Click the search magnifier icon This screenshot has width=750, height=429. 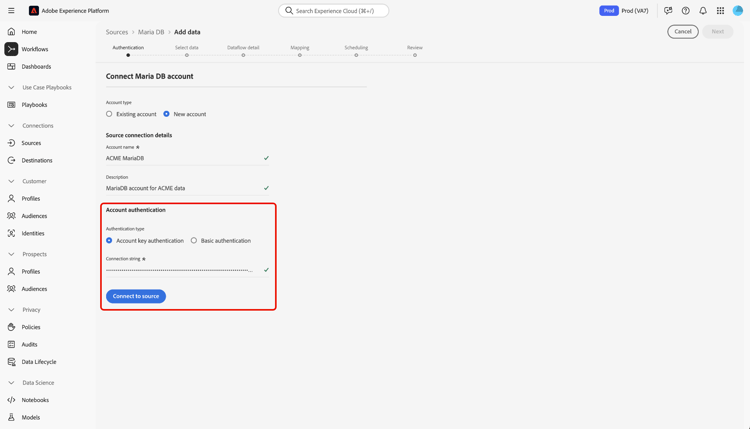(289, 11)
